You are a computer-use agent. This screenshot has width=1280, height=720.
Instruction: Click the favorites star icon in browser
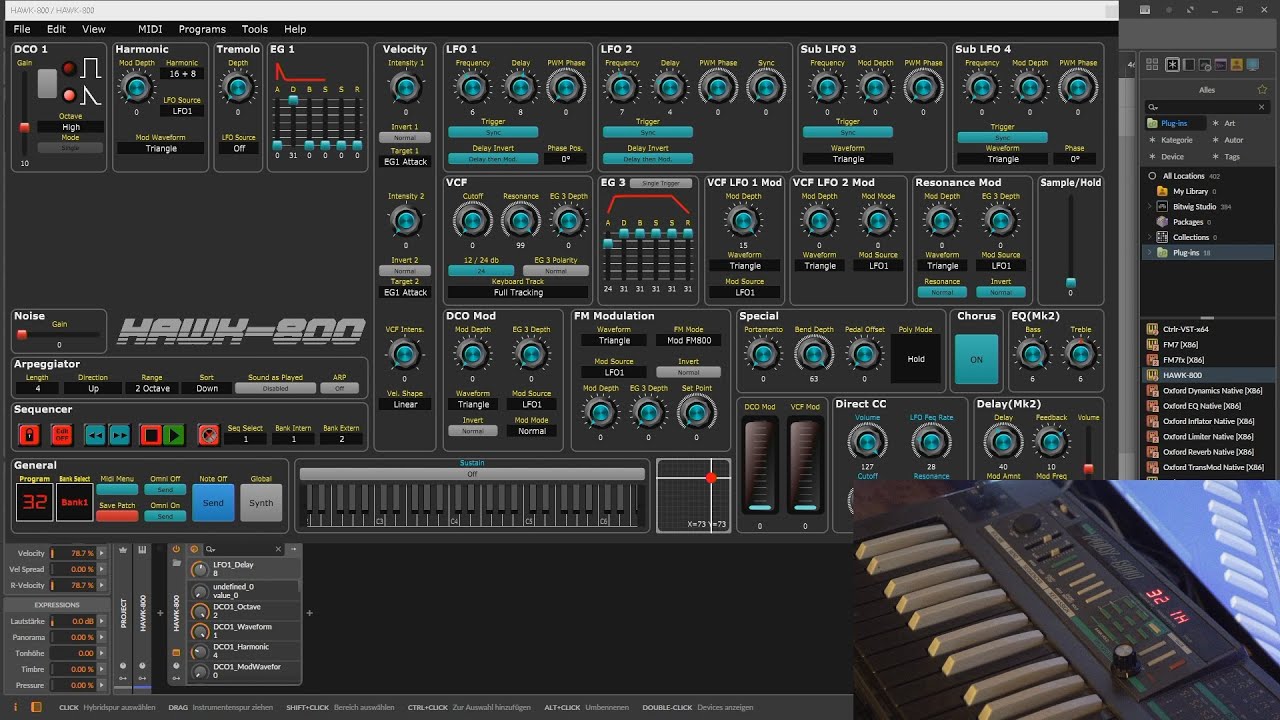[1262, 89]
